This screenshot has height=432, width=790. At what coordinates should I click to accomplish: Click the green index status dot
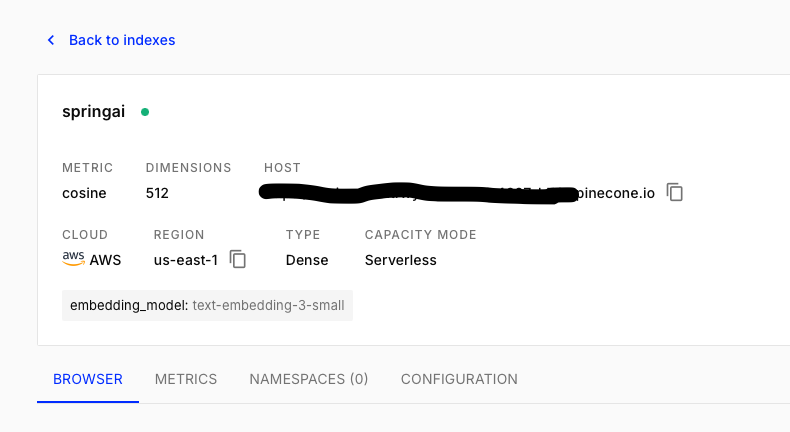pos(145,112)
